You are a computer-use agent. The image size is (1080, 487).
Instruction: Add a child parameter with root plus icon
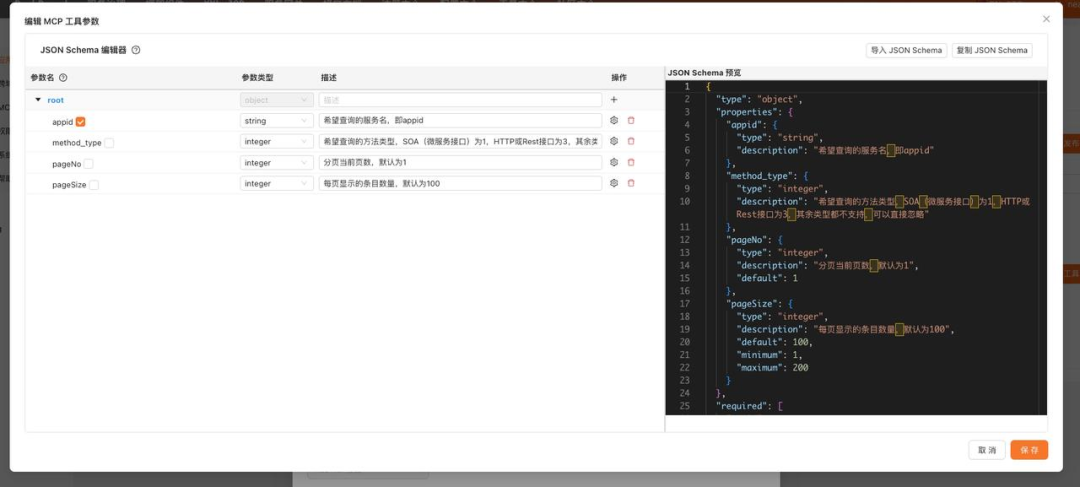pyautogui.click(x=614, y=100)
